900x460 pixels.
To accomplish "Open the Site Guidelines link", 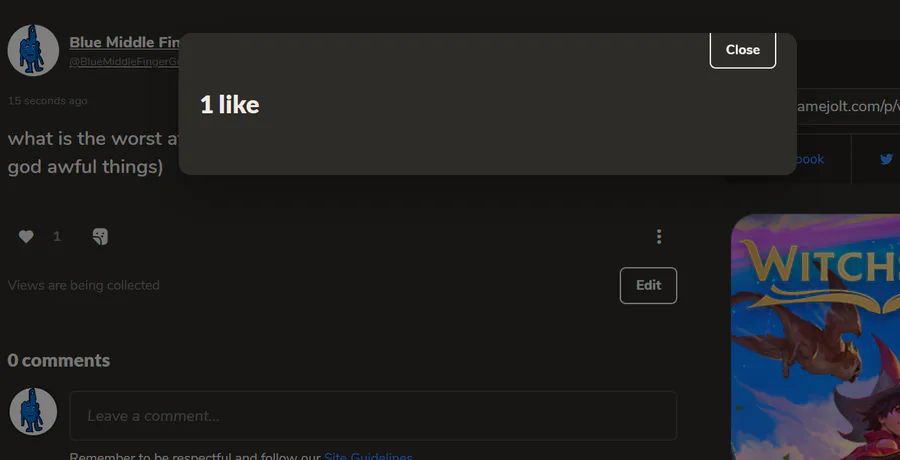I will (x=368, y=456).
